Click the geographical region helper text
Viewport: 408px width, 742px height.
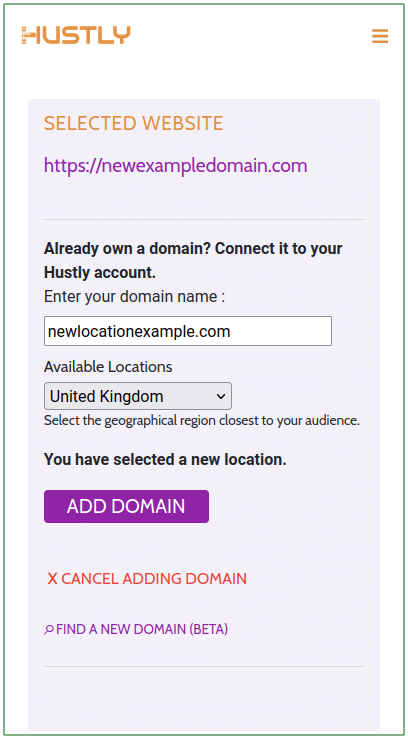pyautogui.click(x=202, y=420)
